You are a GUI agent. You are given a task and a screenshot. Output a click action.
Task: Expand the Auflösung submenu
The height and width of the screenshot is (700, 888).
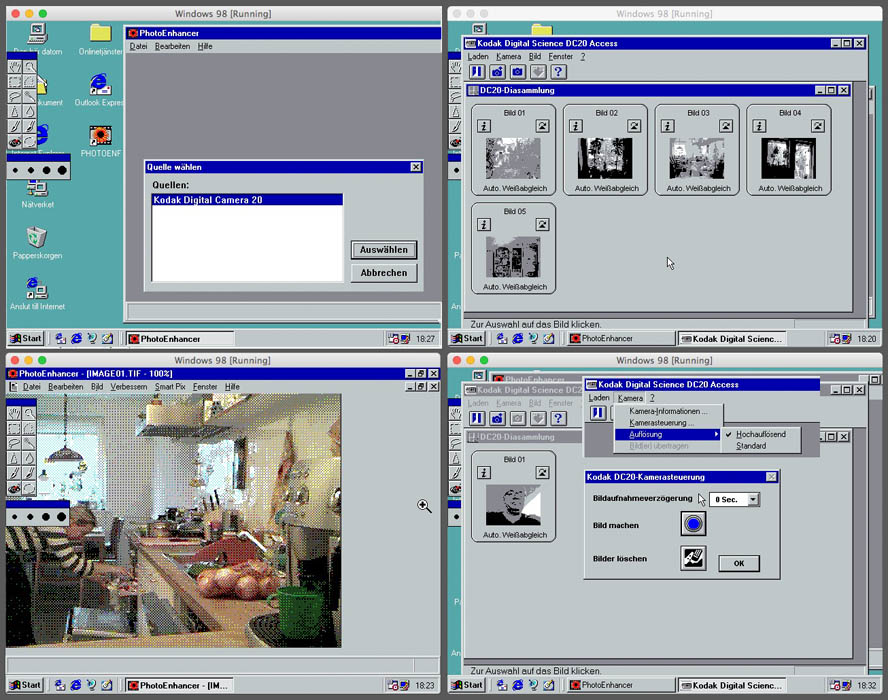pyautogui.click(x=668, y=434)
